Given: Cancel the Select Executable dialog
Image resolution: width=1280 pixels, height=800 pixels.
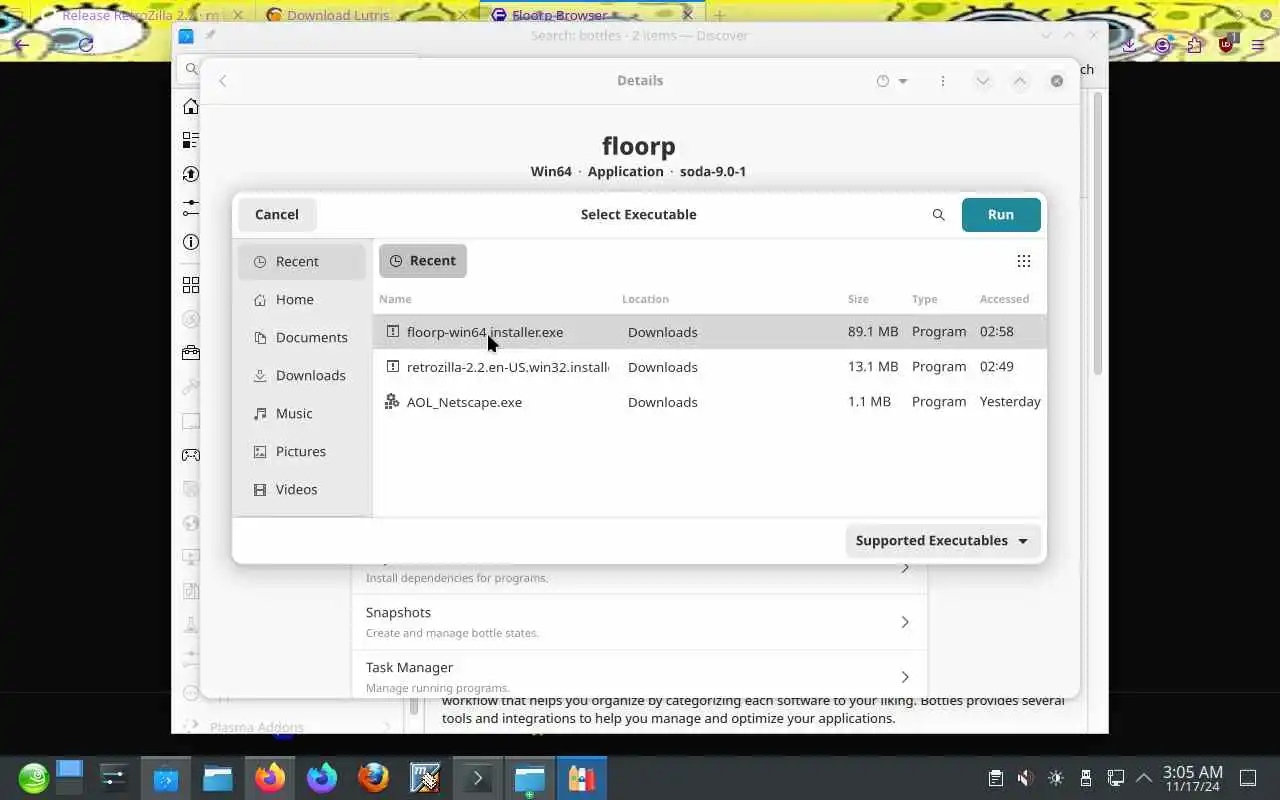Looking at the screenshot, I should pos(277,215).
